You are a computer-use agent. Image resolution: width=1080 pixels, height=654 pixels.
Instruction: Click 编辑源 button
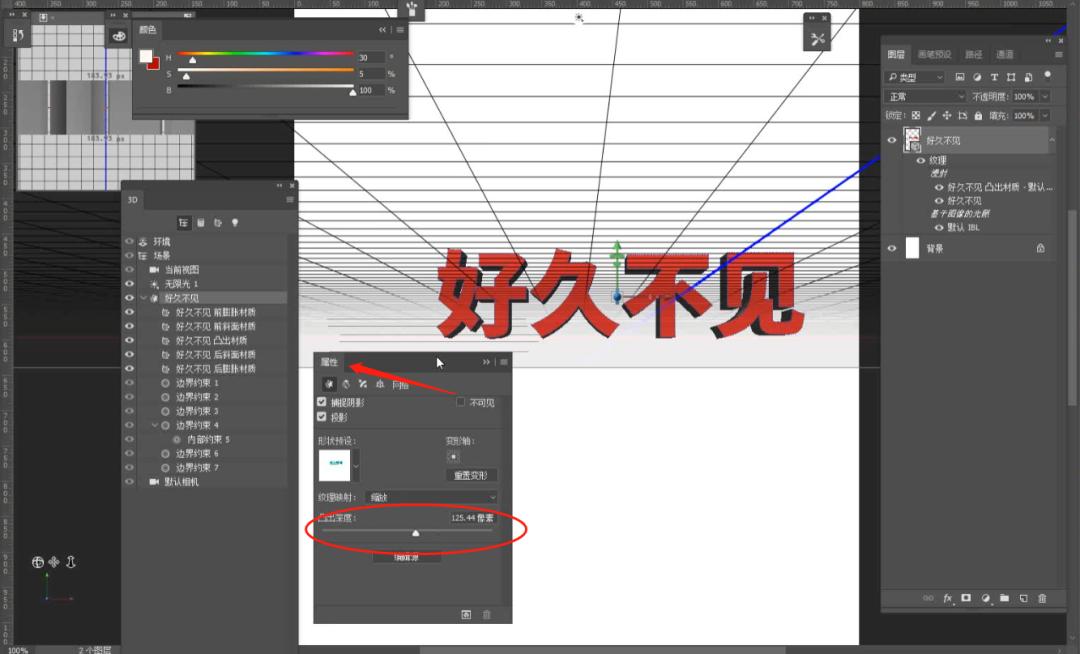407,557
